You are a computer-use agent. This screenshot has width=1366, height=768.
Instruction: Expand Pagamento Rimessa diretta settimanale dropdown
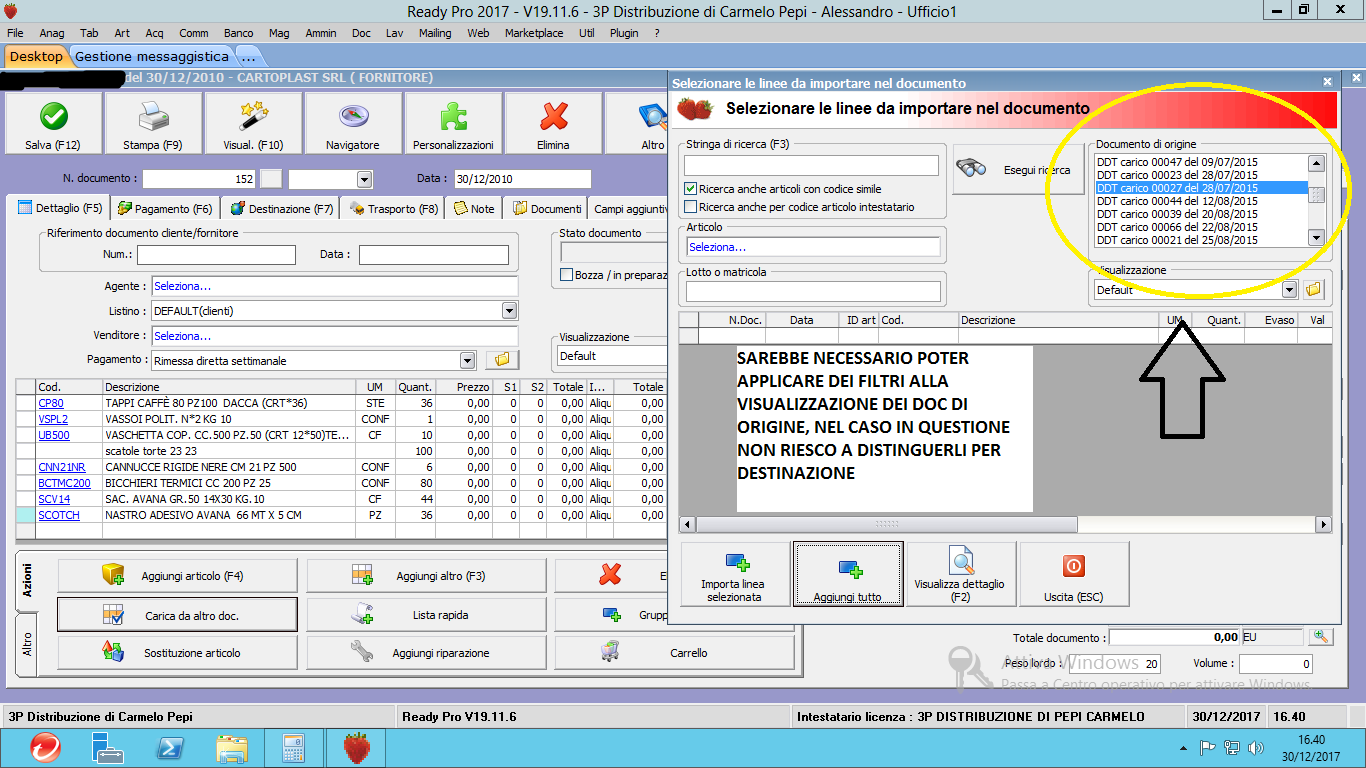pos(467,360)
